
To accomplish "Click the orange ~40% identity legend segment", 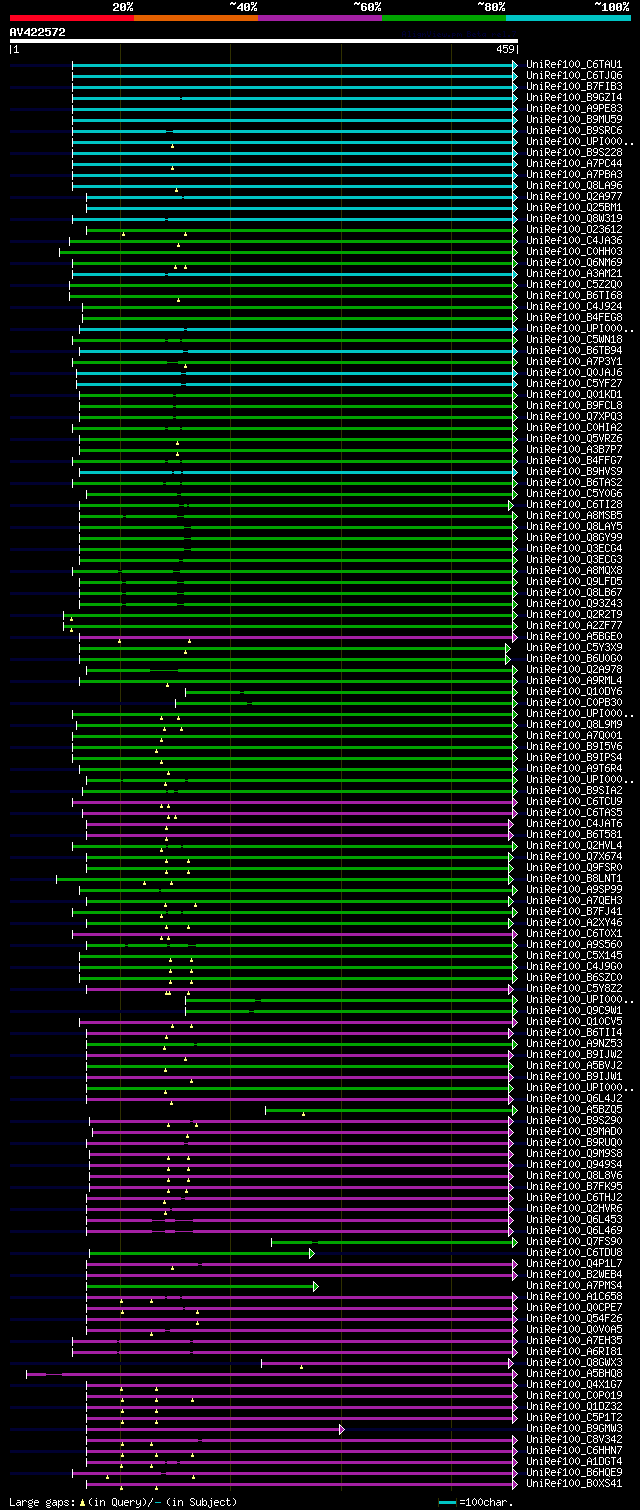I will 196,18.
